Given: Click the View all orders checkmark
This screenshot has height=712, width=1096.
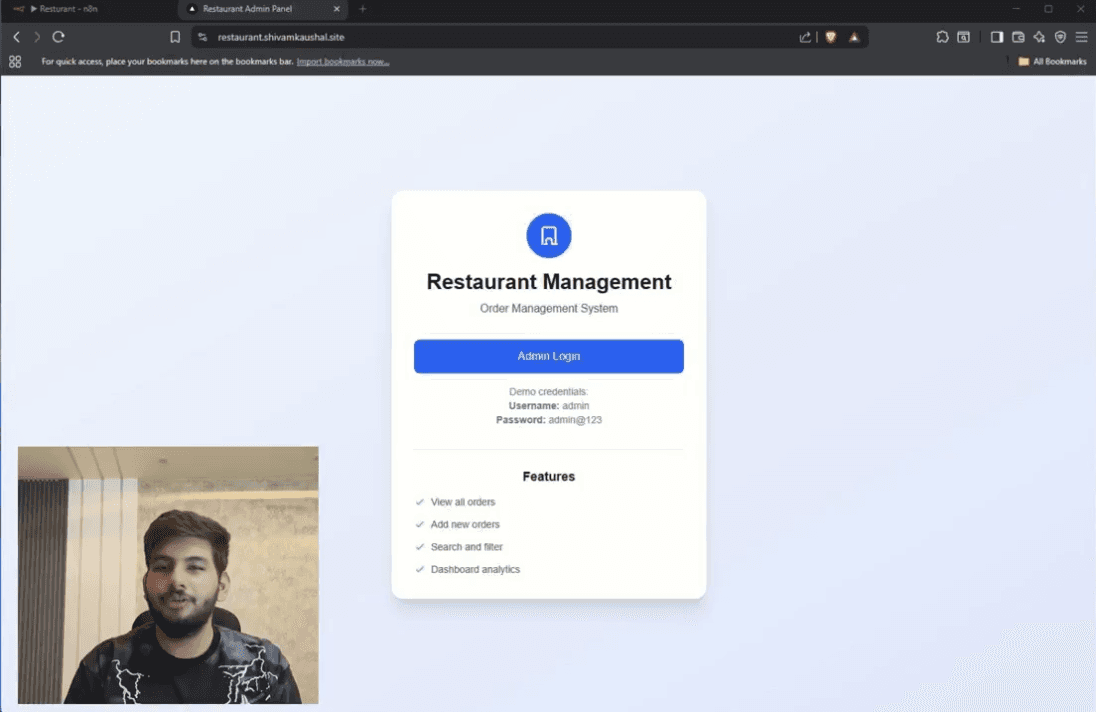Looking at the screenshot, I should pos(419,502).
